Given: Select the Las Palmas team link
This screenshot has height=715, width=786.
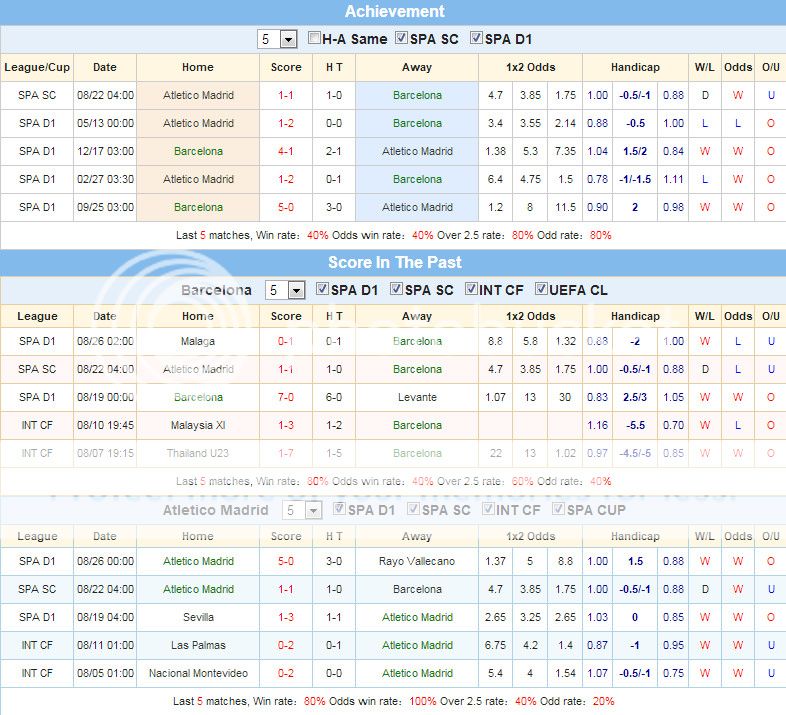Looking at the screenshot, I should [198, 645].
